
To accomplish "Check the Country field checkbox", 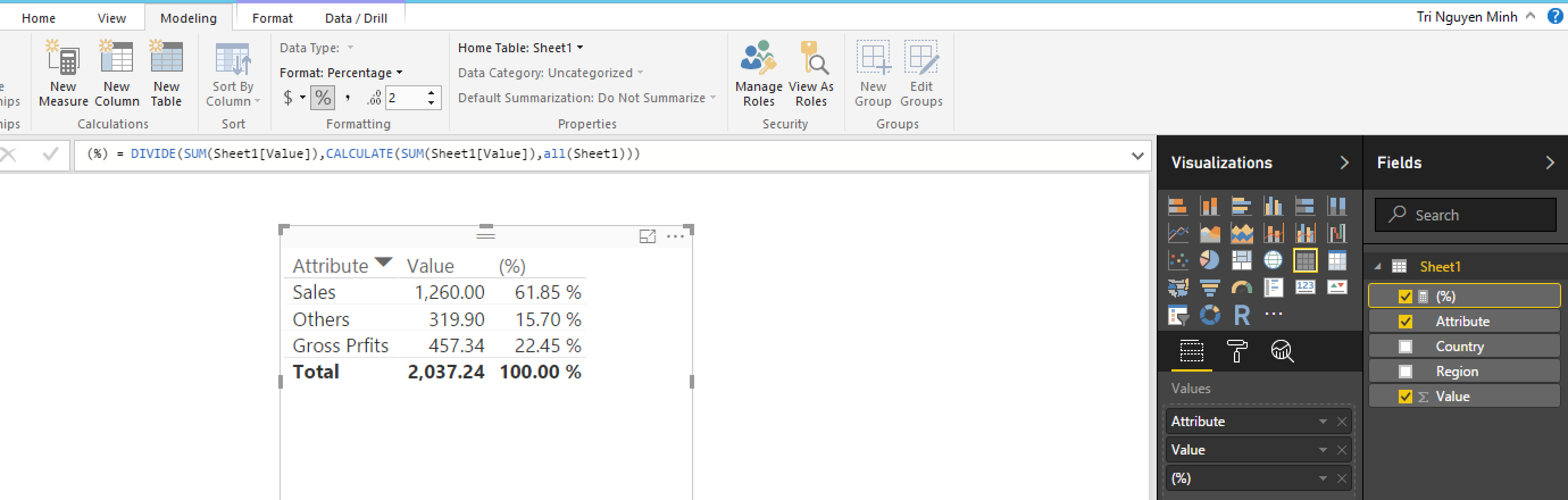I will pyautogui.click(x=1405, y=347).
